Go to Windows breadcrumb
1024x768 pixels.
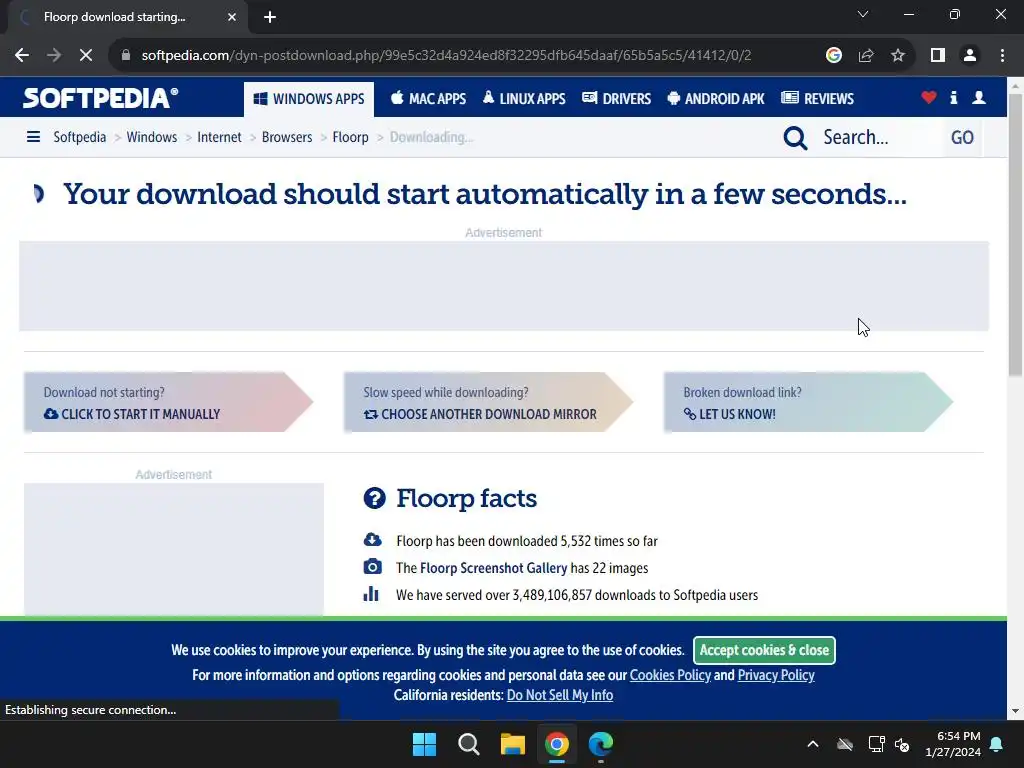coord(152,137)
